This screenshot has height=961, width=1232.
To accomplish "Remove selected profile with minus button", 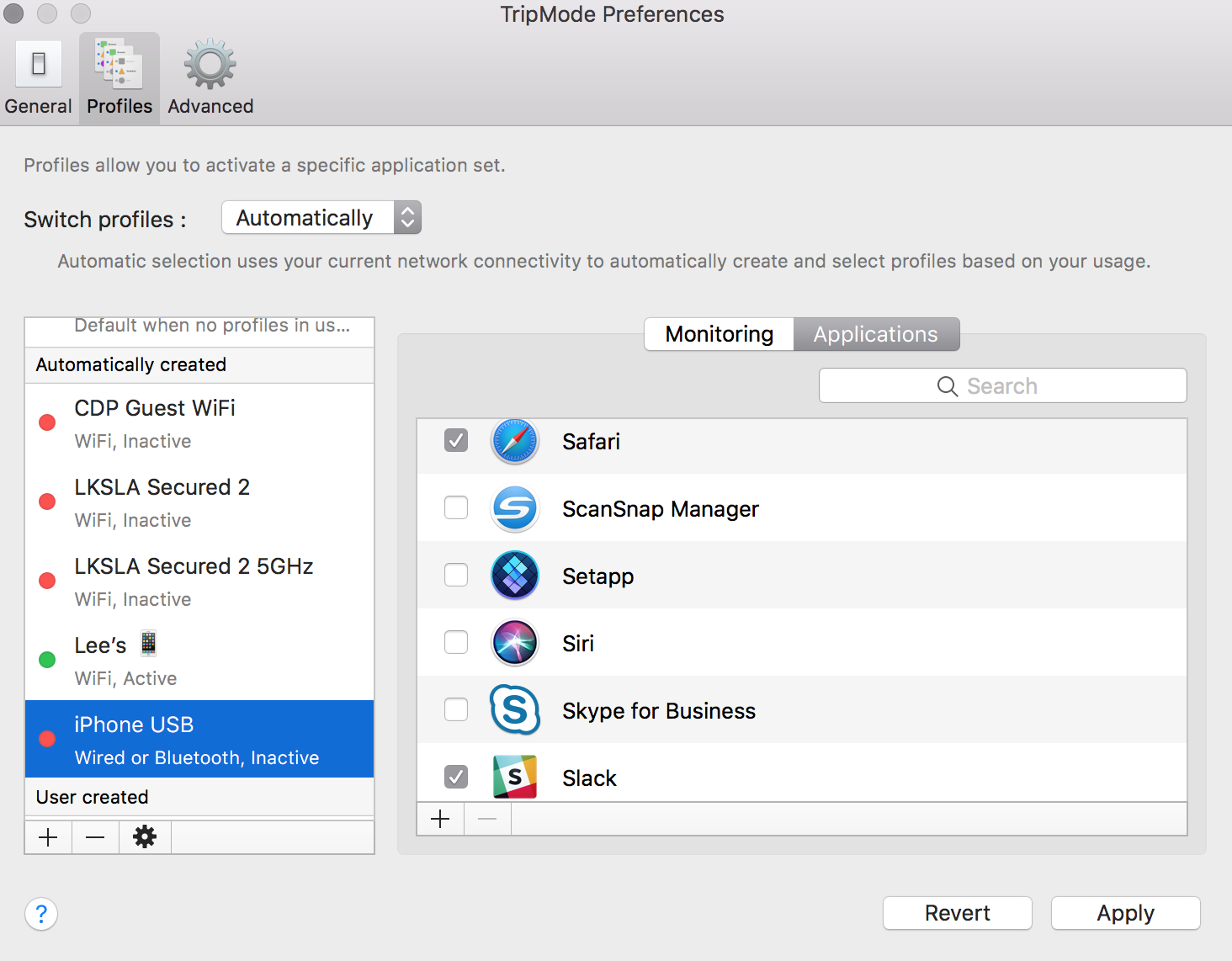I will (95, 837).
